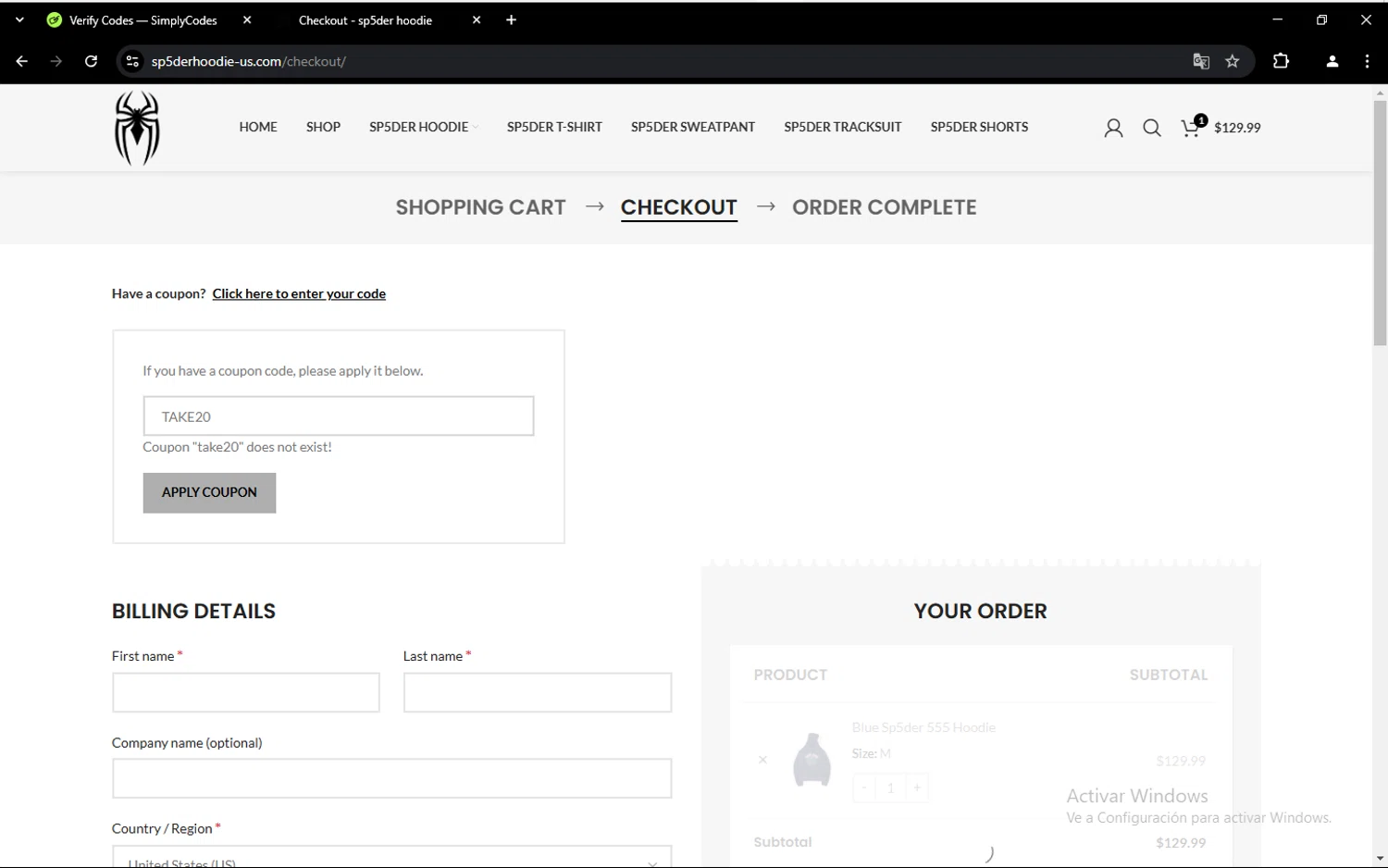Bookmark this page with the star icon

[x=1232, y=61]
